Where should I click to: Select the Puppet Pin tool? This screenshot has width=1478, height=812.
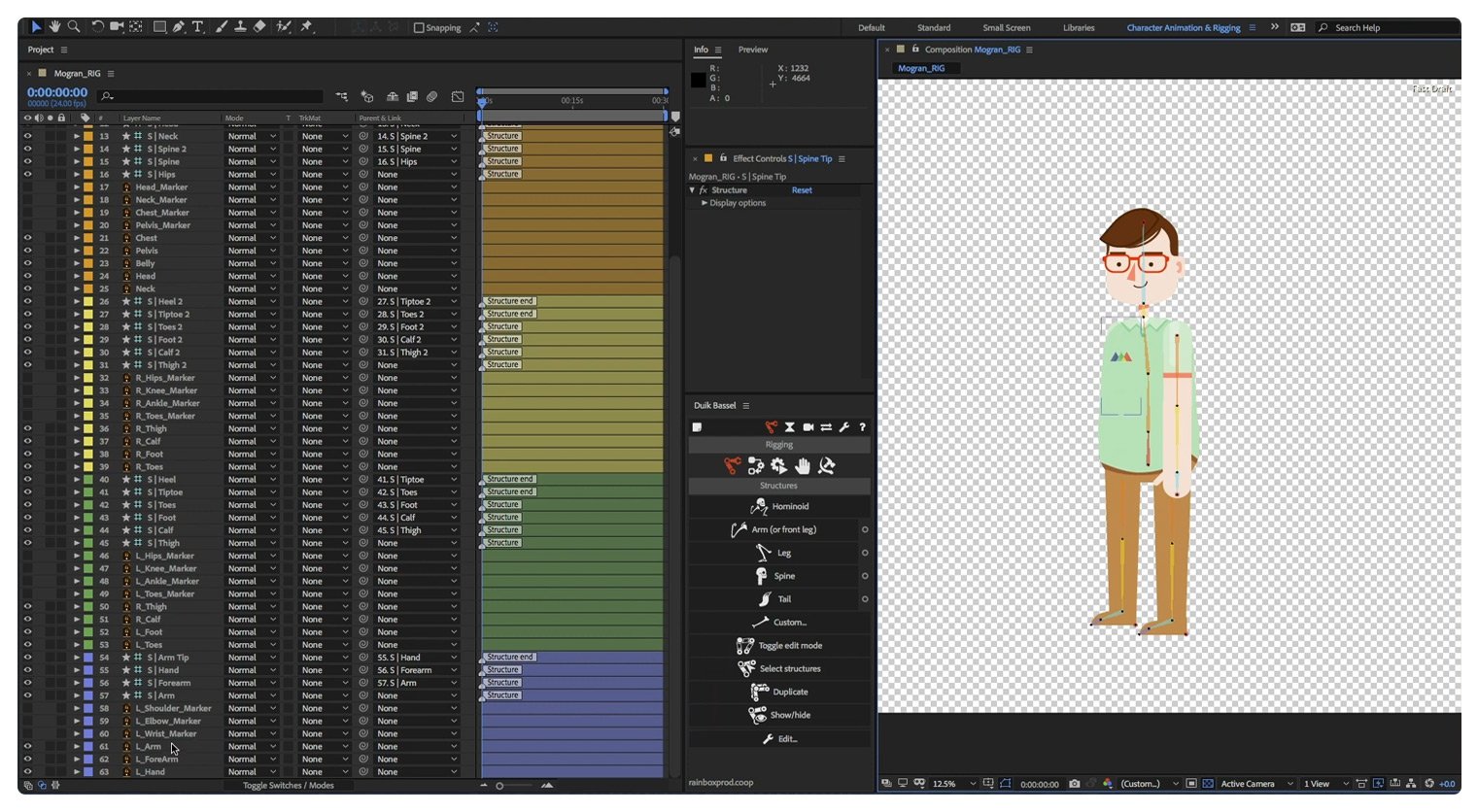point(304,26)
